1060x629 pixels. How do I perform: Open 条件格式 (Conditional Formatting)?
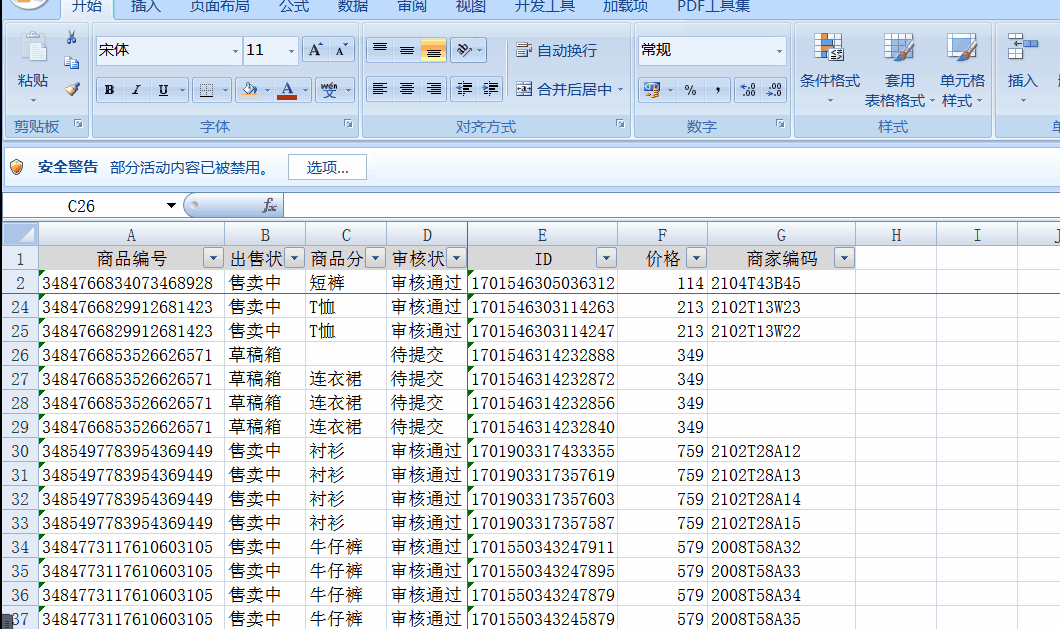829,70
